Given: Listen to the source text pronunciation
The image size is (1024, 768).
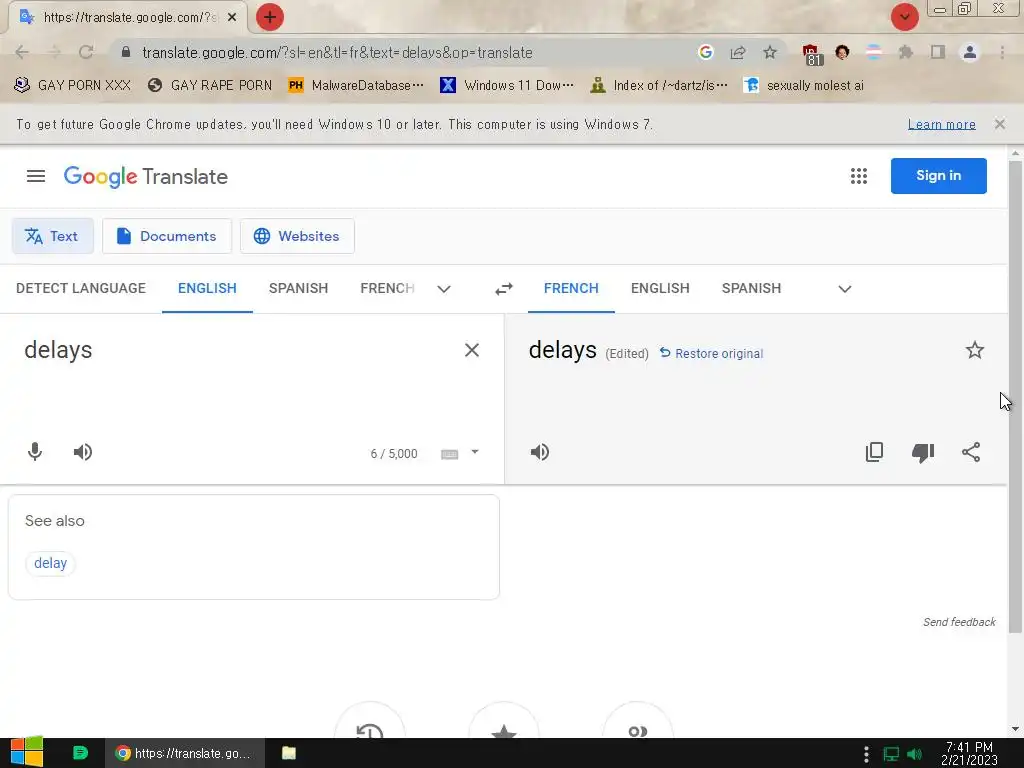Looking at the screenshot, I should [x=83, y=452].
